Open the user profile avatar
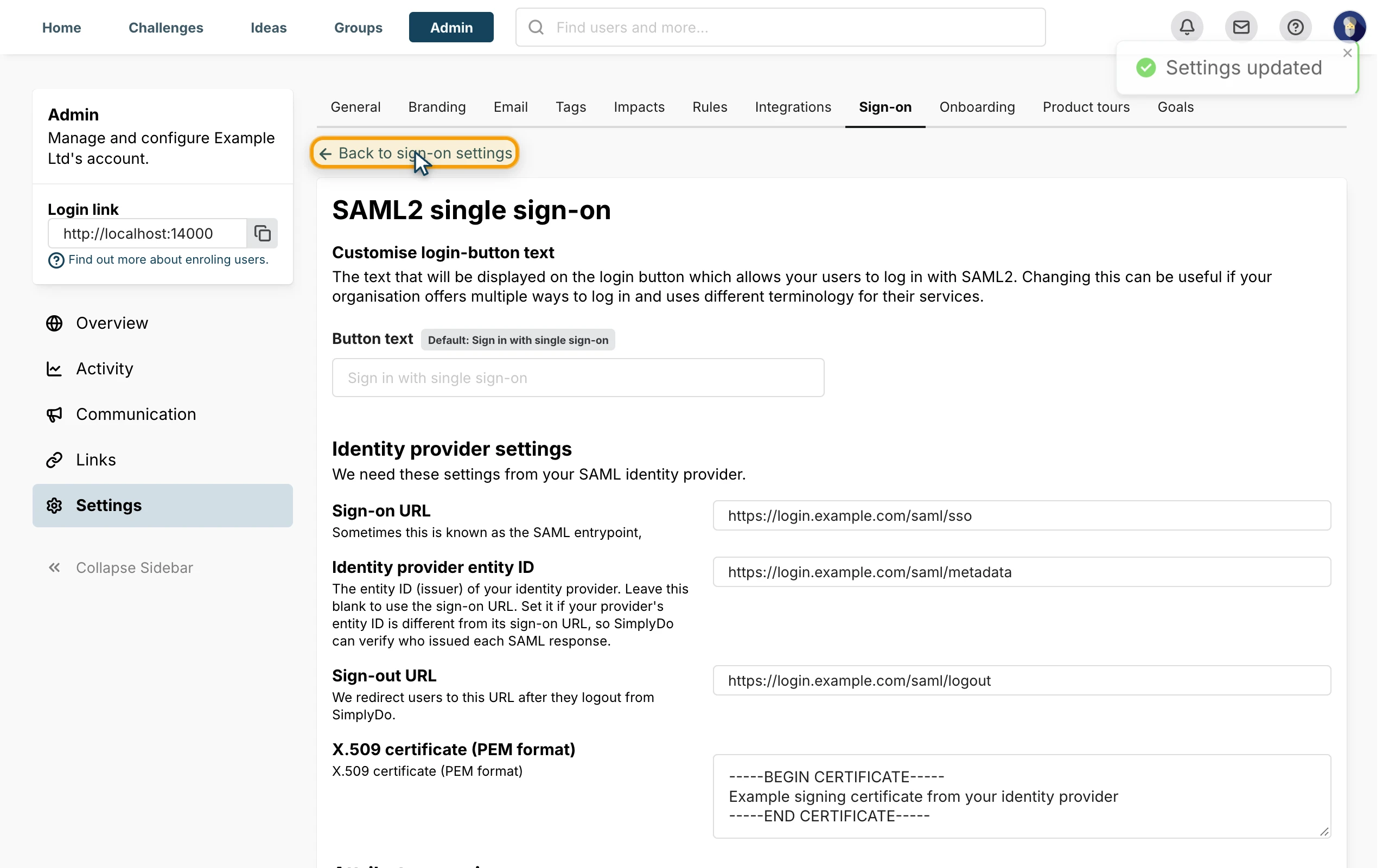This screenshot has height=868, width=1389. point(1349,27)
